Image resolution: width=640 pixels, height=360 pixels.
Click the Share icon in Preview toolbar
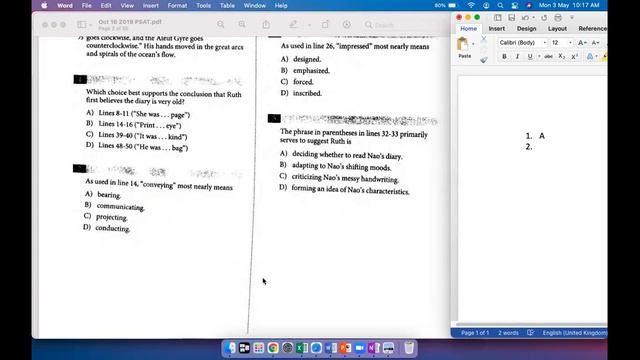click(x=266, y=24)
